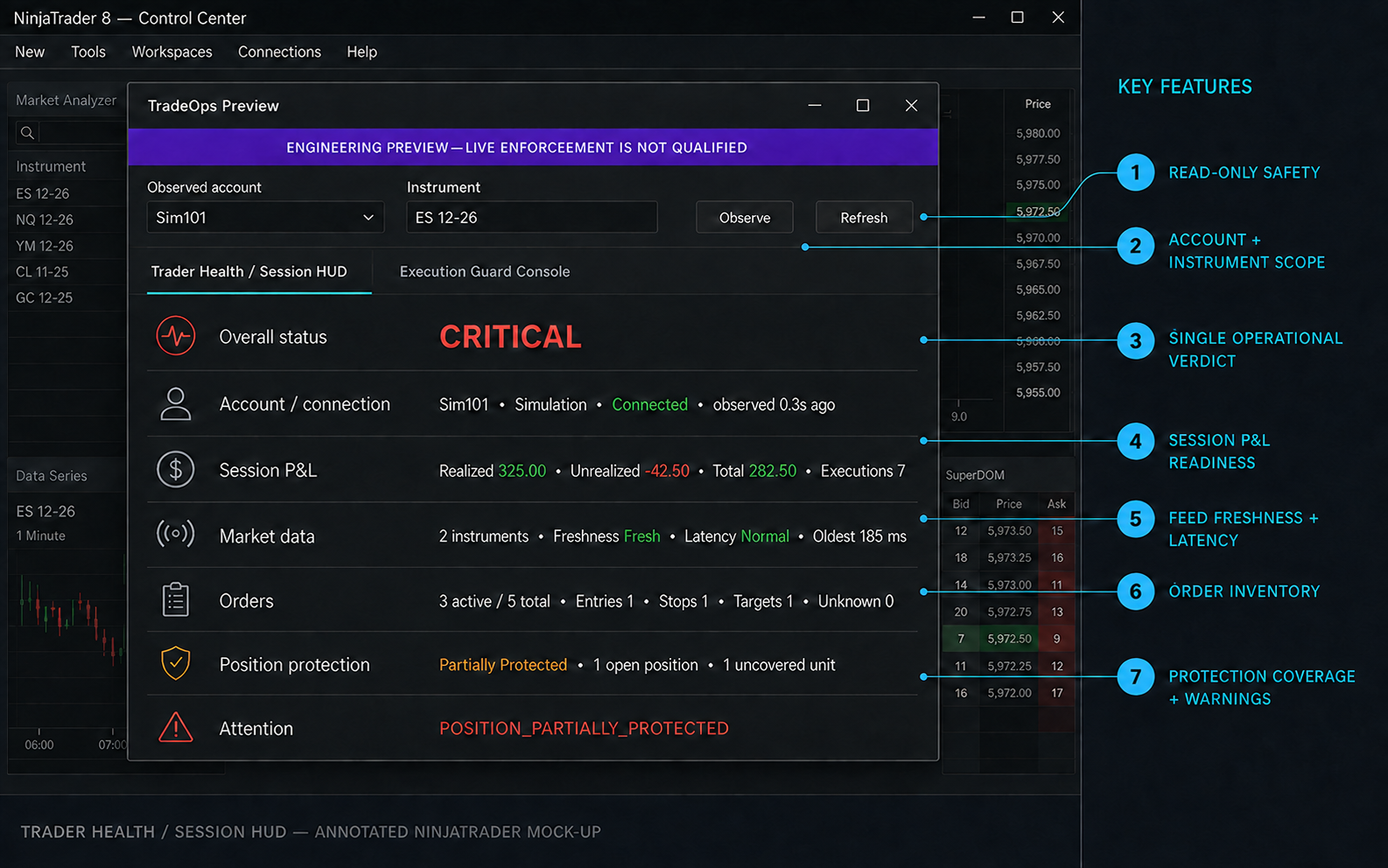This screenshot has width=1388, height=868.
Task: Click the Bid column header in SuperDOM
Action: 961,504
